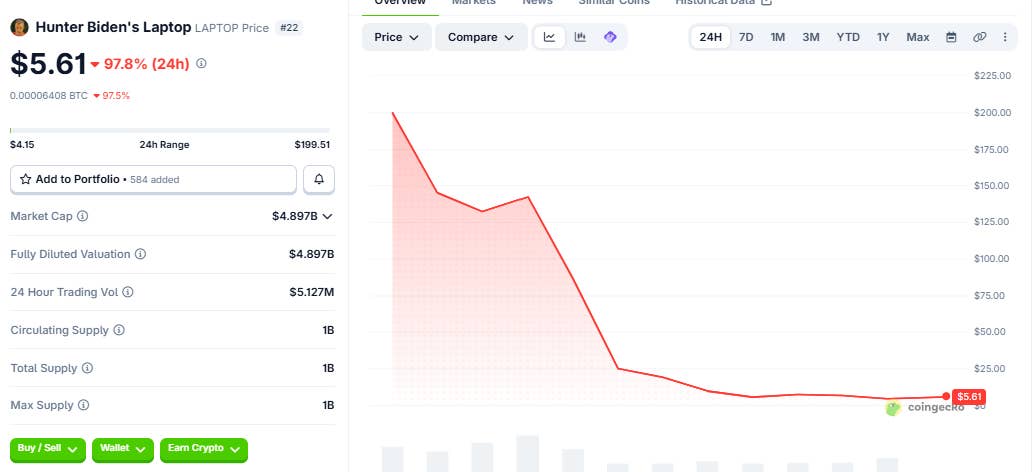The height and width of the screenshot is (472, 1036).
Task: Click the #22 rank badge
Action: 289,28
